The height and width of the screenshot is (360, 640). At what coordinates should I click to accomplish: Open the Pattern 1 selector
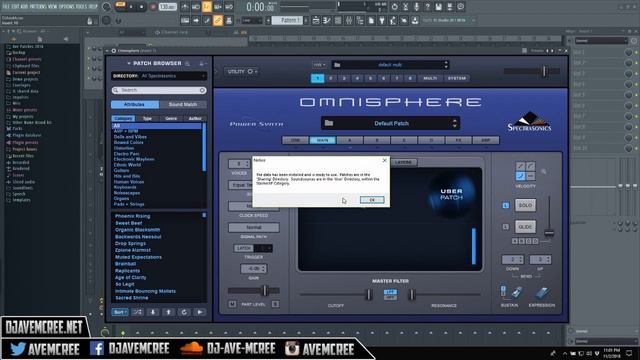(287, 20)
